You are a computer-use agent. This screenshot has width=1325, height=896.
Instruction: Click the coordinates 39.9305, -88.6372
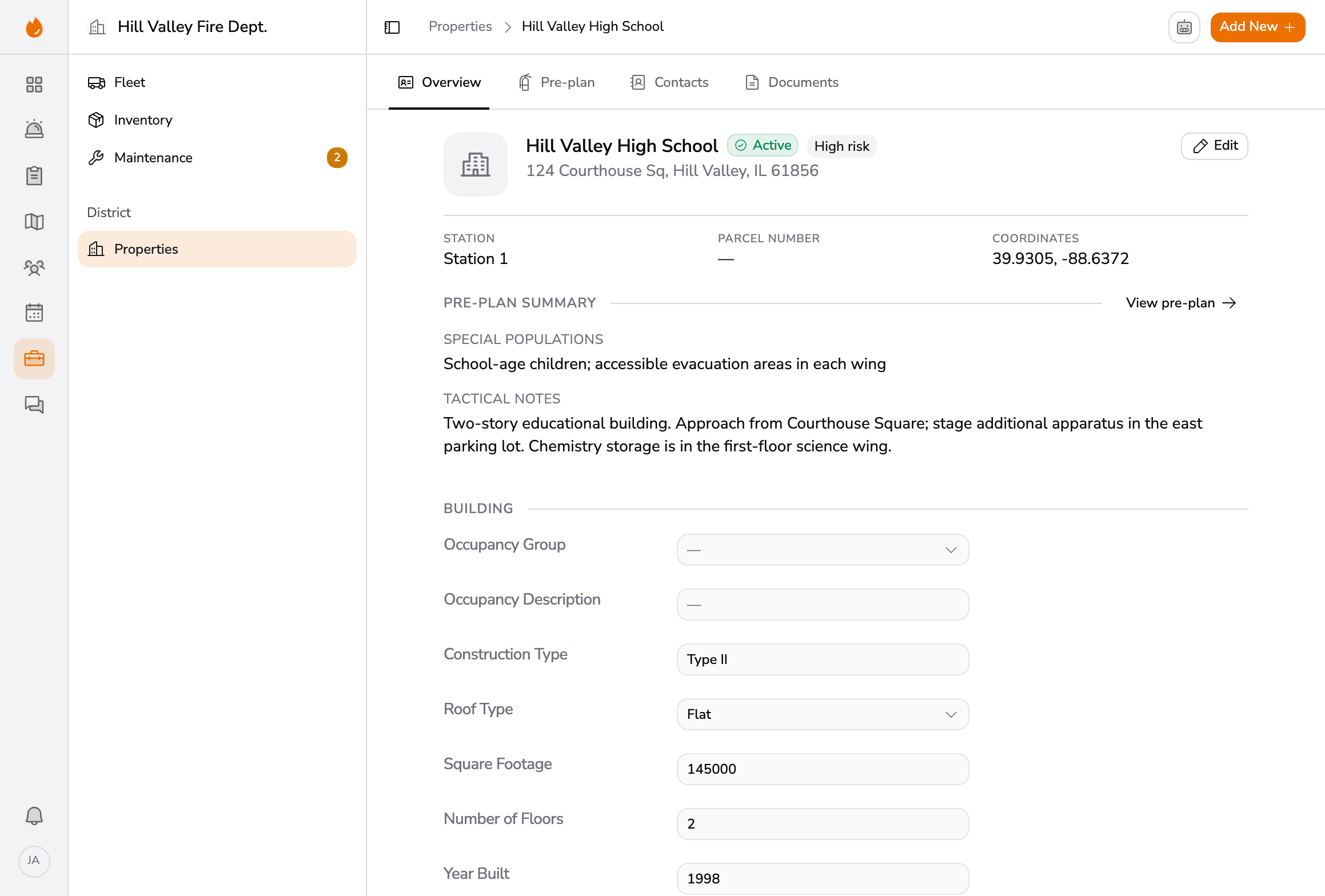point(1060,259)
